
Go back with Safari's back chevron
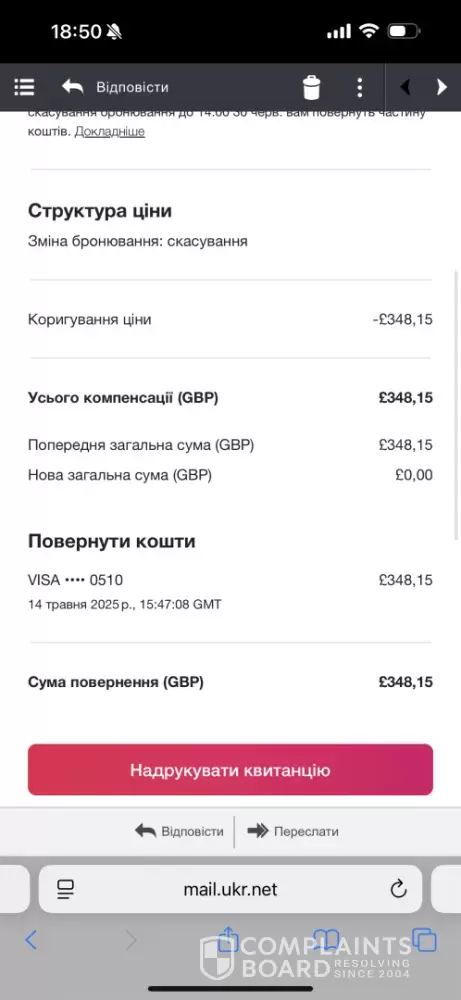pyautogui.click(x=31, y=939)
